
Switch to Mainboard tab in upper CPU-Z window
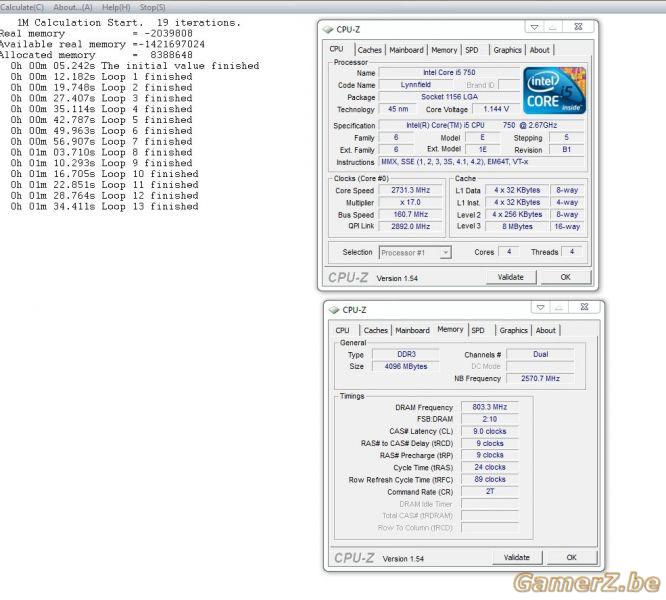pyautogui.click(x=406, y=50)
